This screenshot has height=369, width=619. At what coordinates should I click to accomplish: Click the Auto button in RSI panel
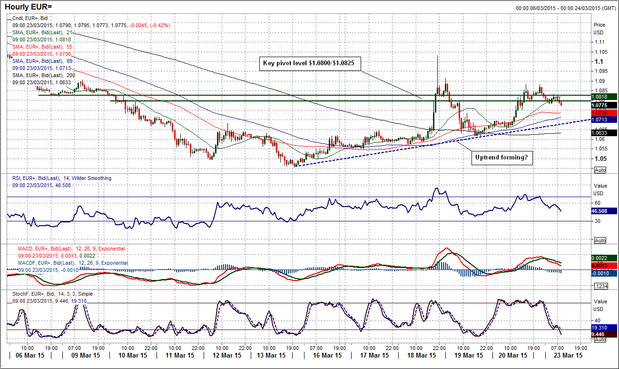600,240
